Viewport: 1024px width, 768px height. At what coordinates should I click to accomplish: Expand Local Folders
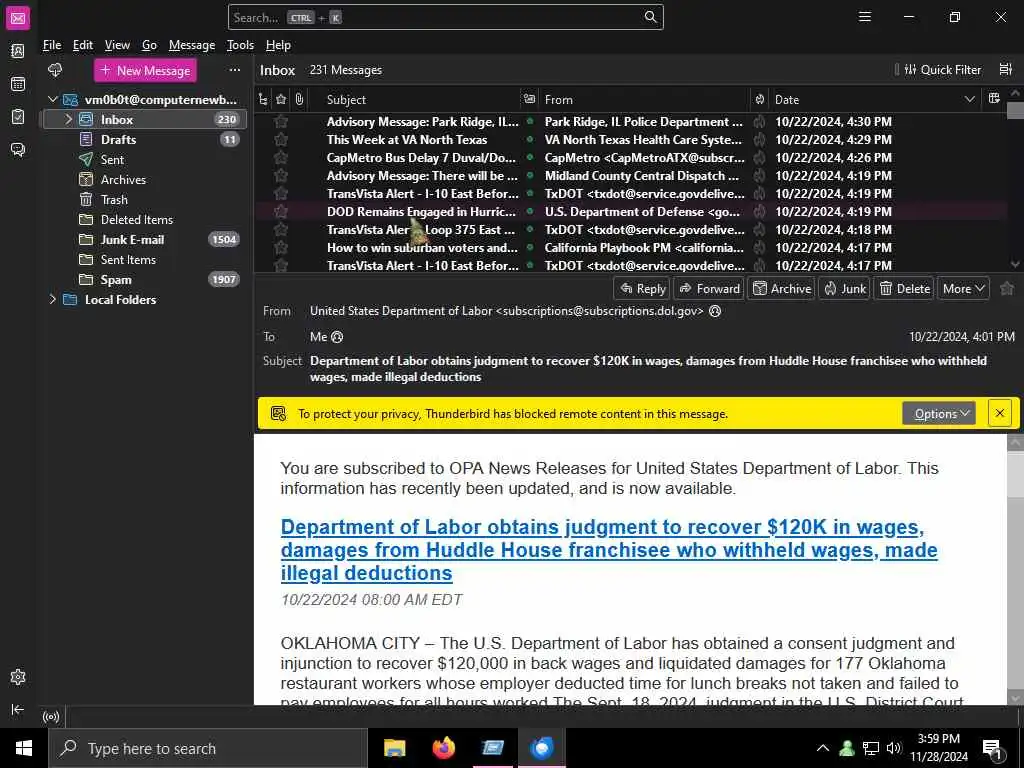click(x=53, y=300)
